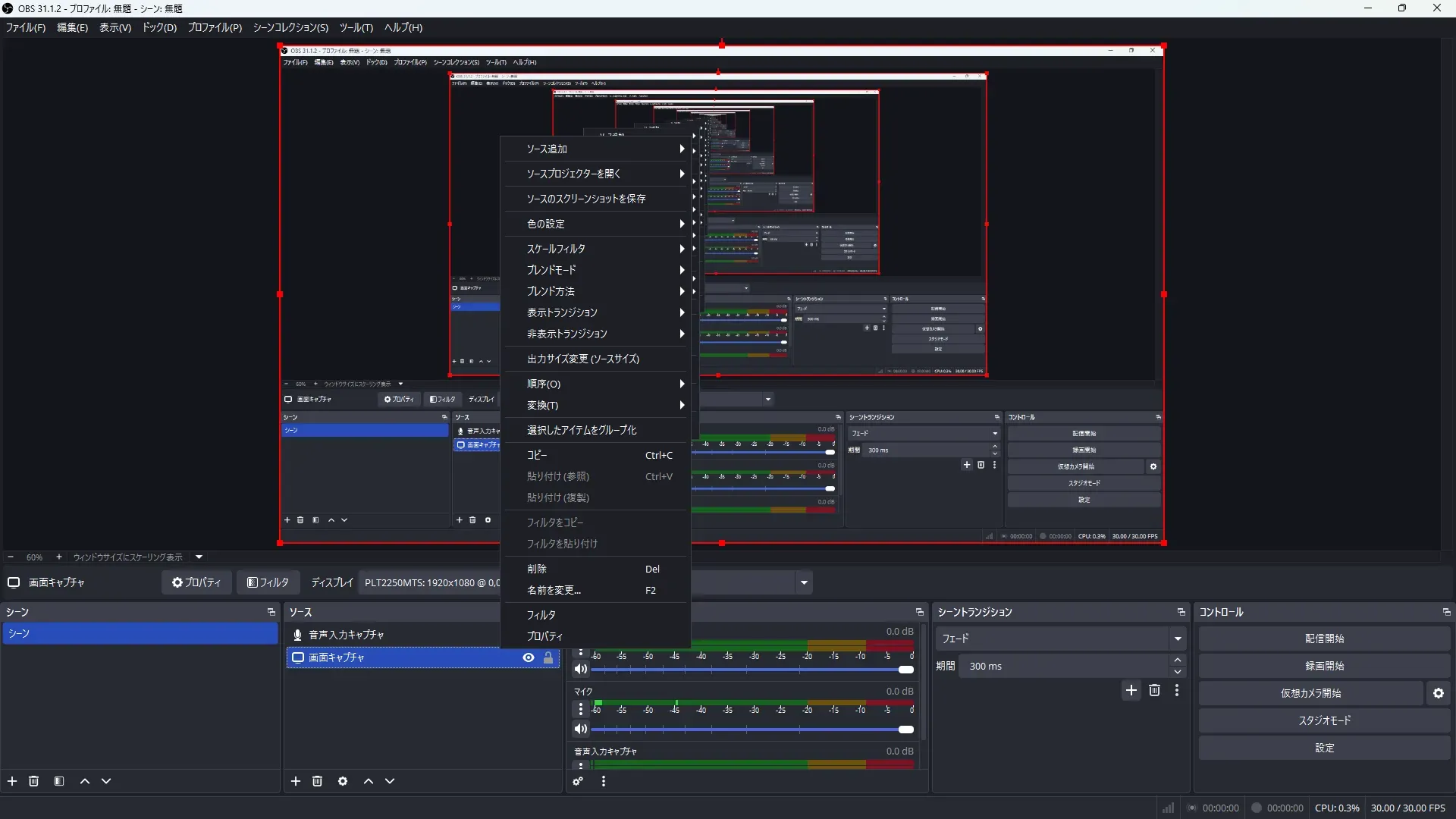Click the スタジオモード button
Viewport: 1456px width, 819px height.
[x=1324, y=720]
